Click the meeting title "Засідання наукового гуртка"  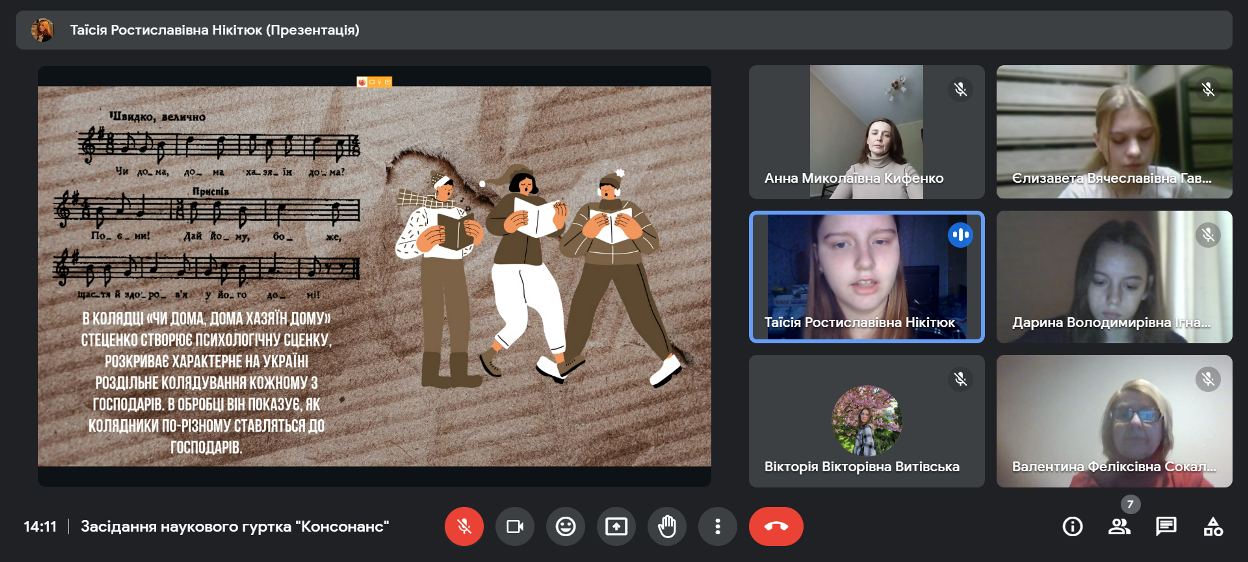point(235,526)
